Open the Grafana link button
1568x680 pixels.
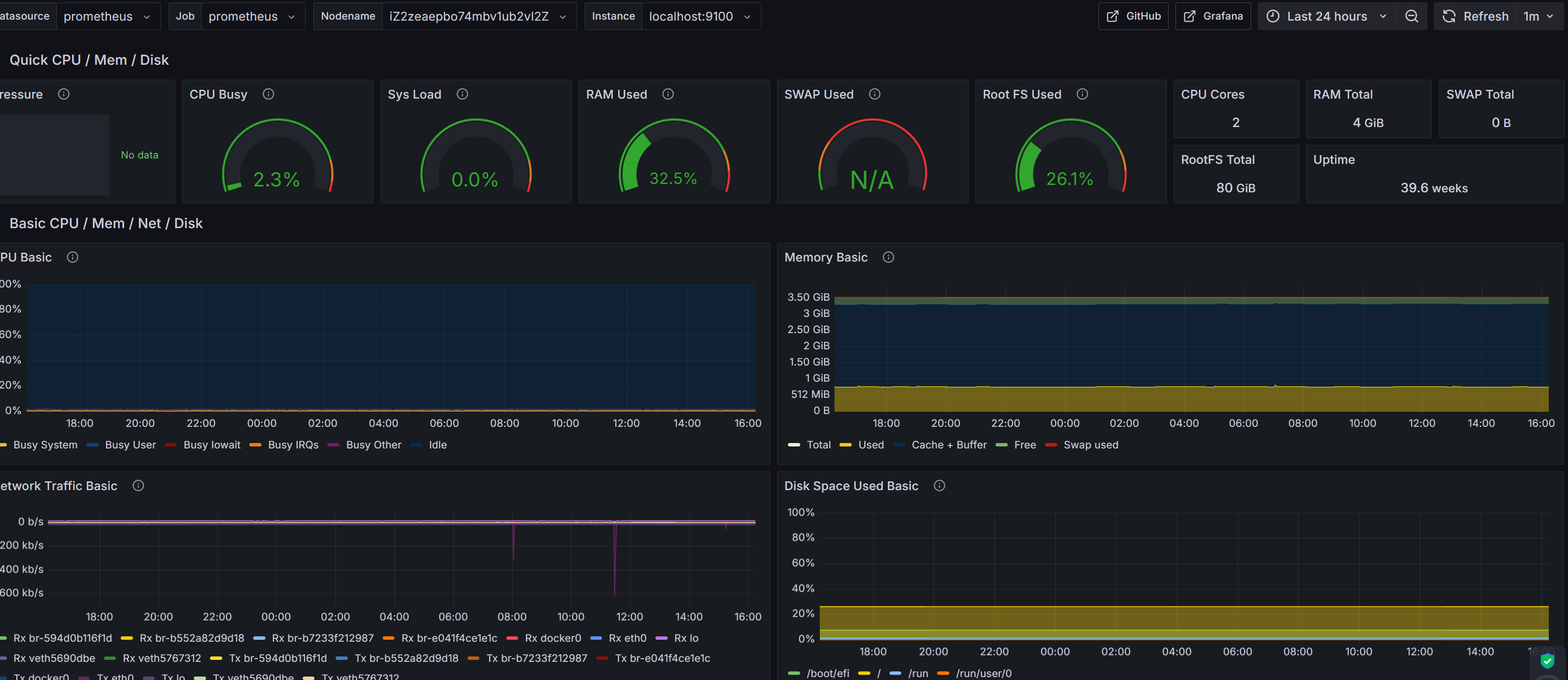click(x=1212, y=17)
